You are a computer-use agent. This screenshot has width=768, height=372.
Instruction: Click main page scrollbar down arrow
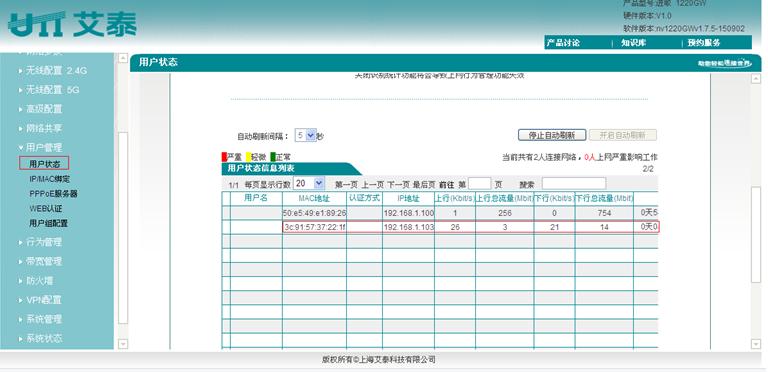click(756, 344)
